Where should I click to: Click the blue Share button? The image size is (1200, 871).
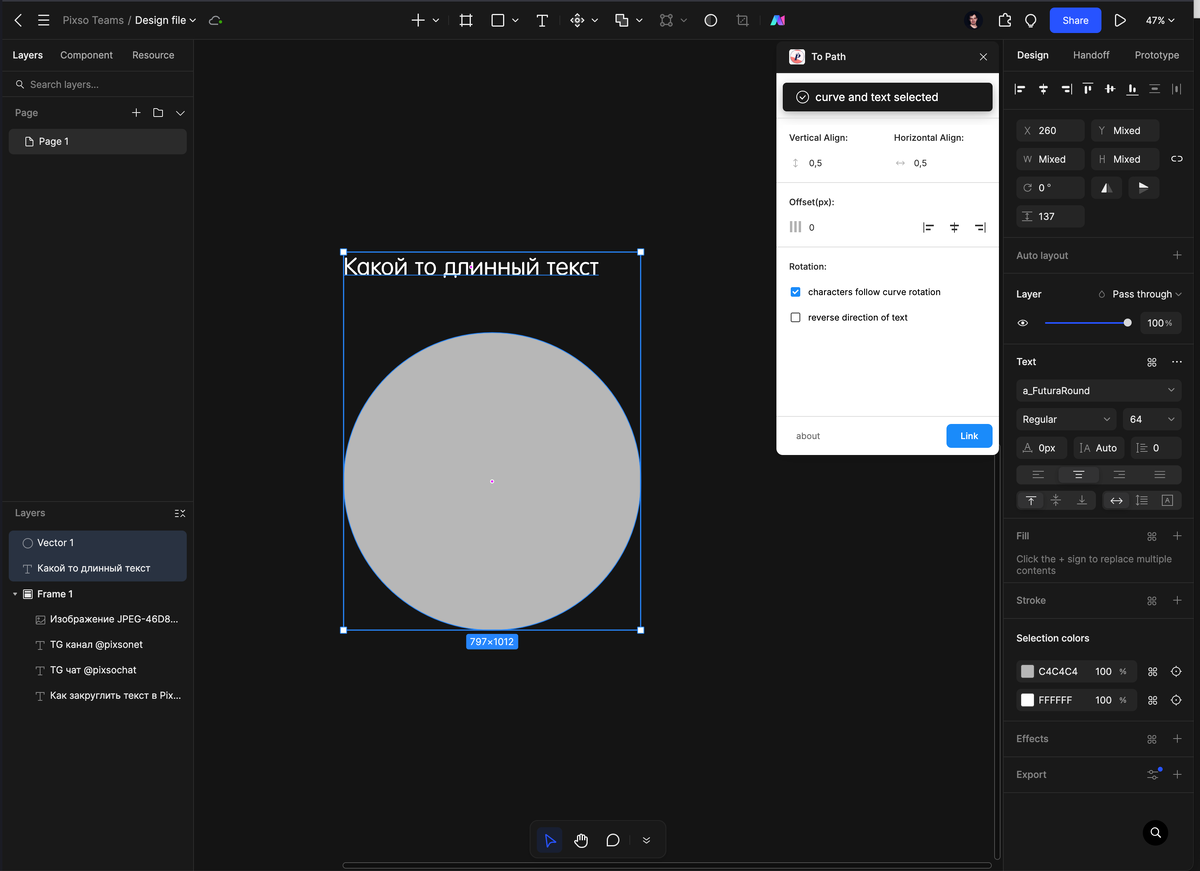click(x=1075, y=20)
